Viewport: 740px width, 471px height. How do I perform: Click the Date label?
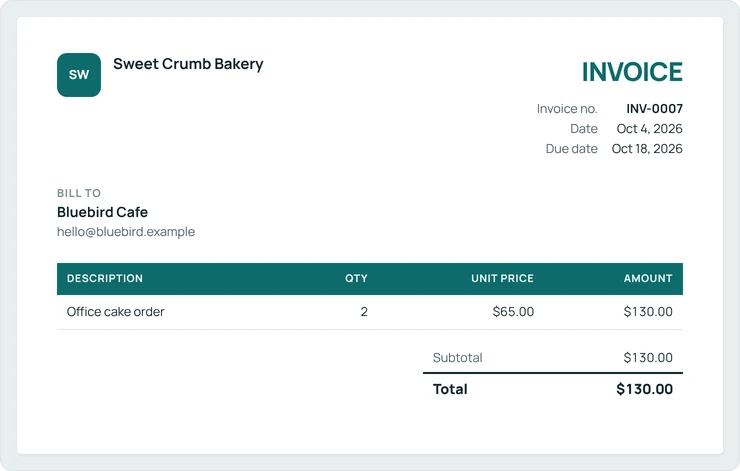pos(584,128)
